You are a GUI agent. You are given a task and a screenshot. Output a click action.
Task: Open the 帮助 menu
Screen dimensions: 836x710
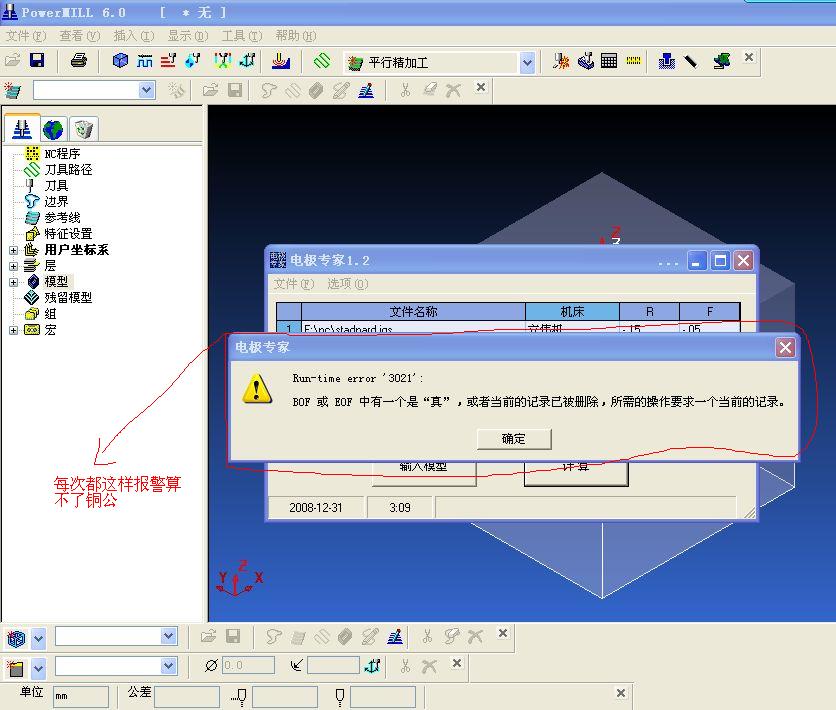pos(295,36)
